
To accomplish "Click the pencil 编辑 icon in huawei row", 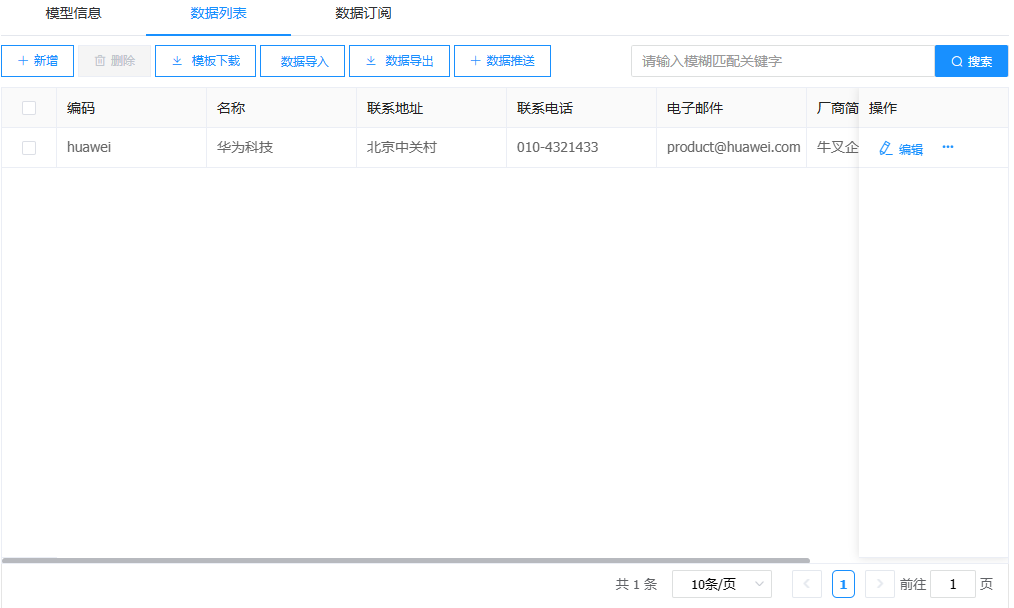I will coord(885,148).
